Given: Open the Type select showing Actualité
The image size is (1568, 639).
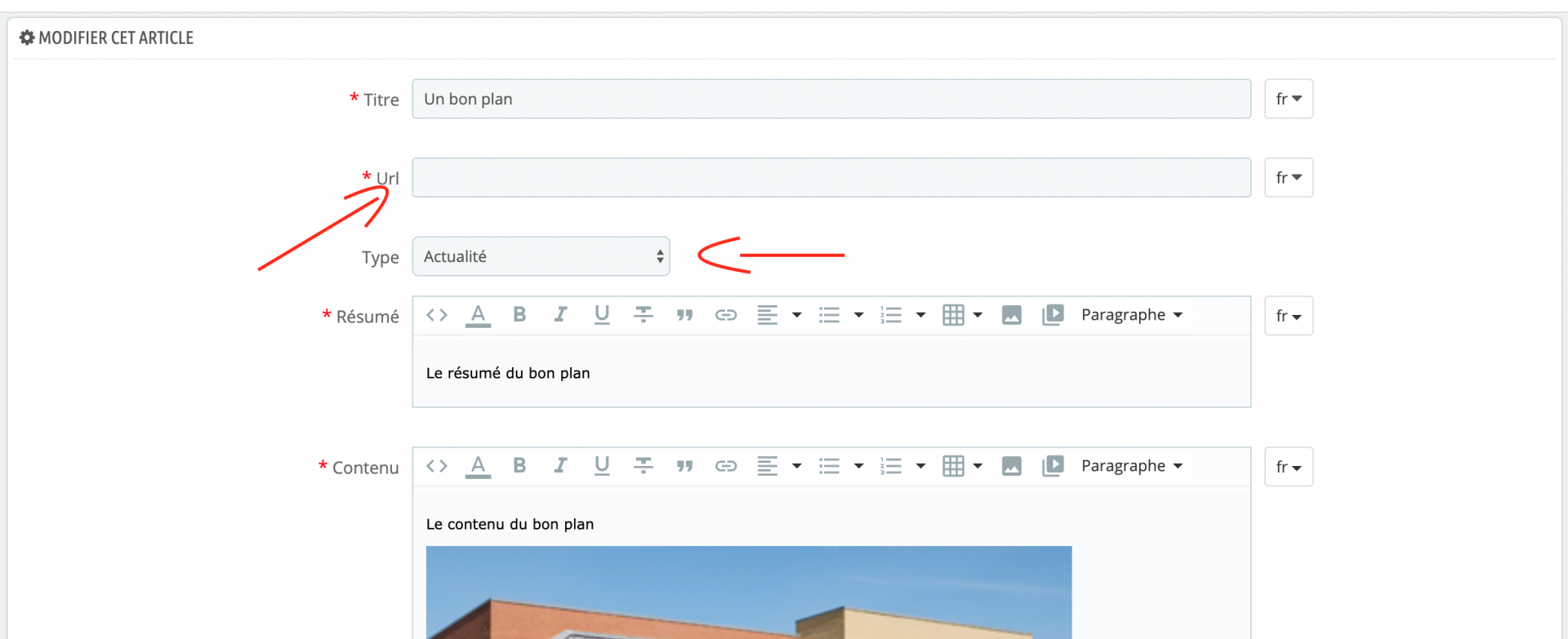Looking at the screenshot, I should [541, 256].
